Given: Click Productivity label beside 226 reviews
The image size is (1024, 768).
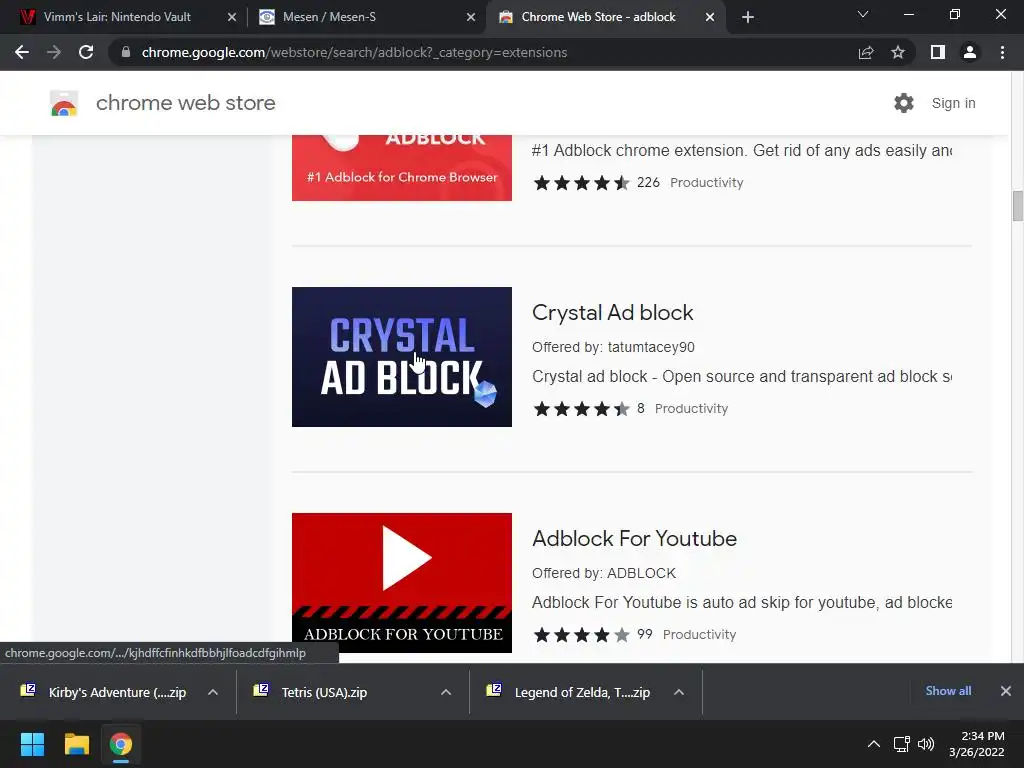Looking at the screenshot, I should [x=707, y=183].
